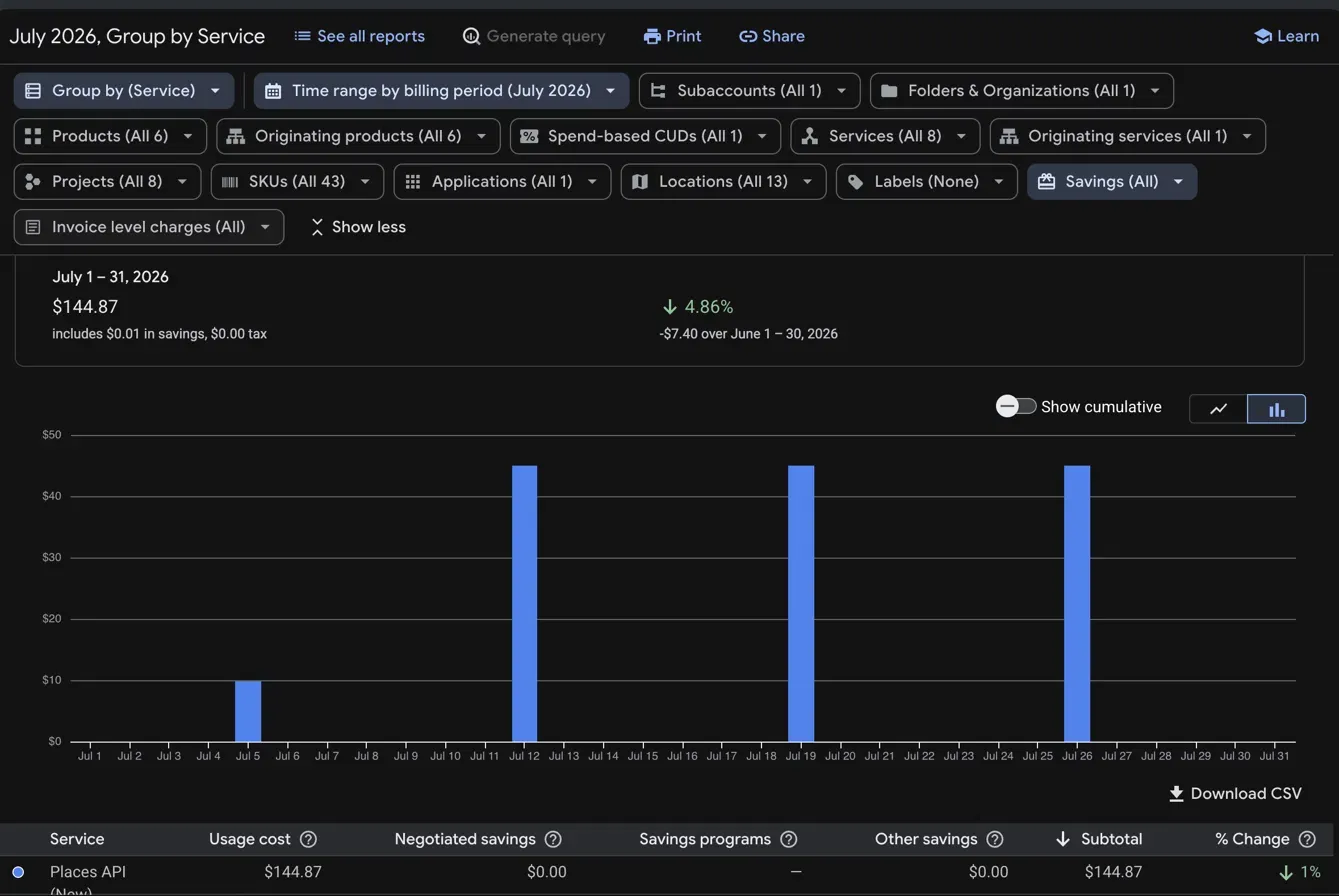Open Originating products (All 6) filter
The height and width of the screenshot is (896, 1339).
(x=358, y=136)
